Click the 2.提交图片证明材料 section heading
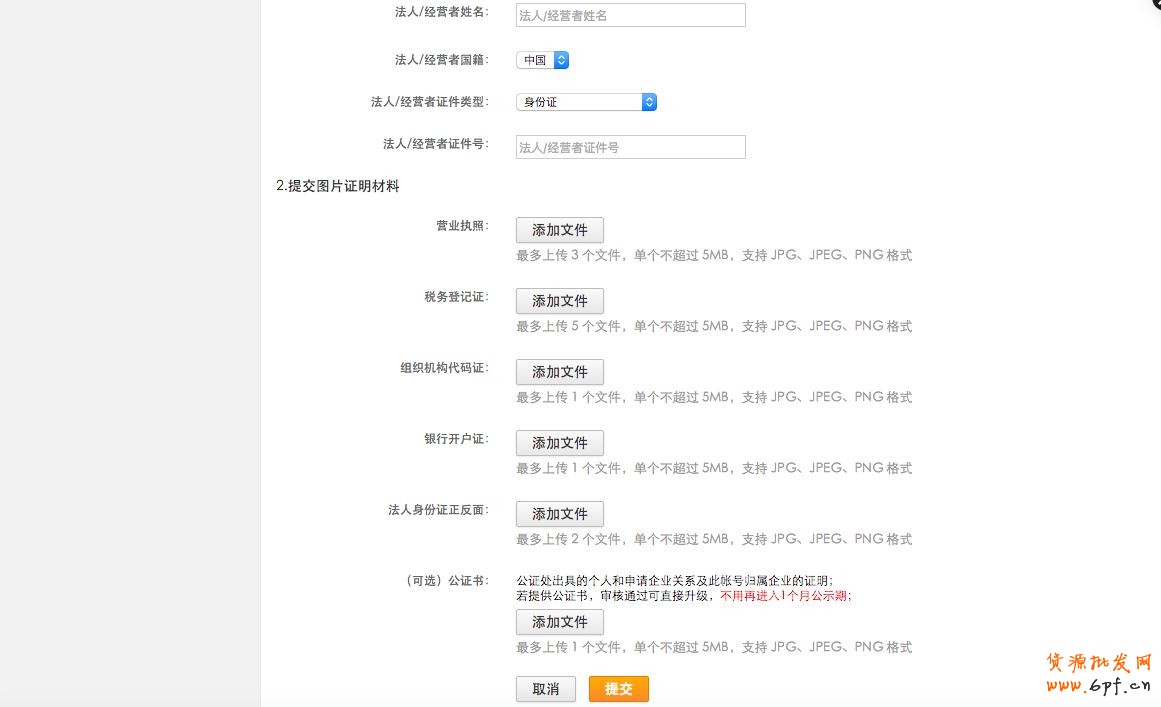1161x707 pixels. point(338,186)
